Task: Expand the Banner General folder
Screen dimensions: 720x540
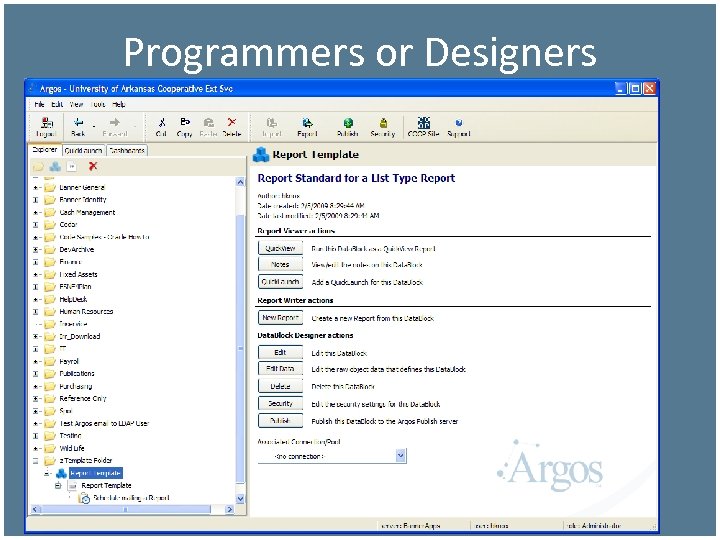Action: point(36,187)
